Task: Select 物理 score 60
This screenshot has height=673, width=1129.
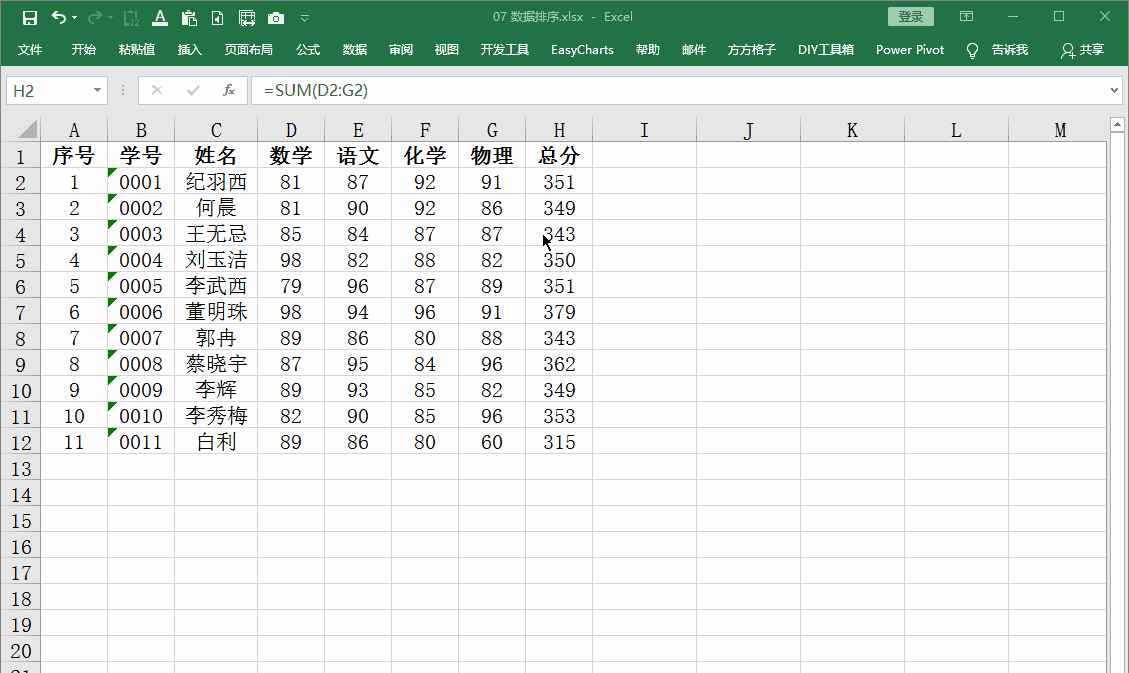Action: click(492, 441)
